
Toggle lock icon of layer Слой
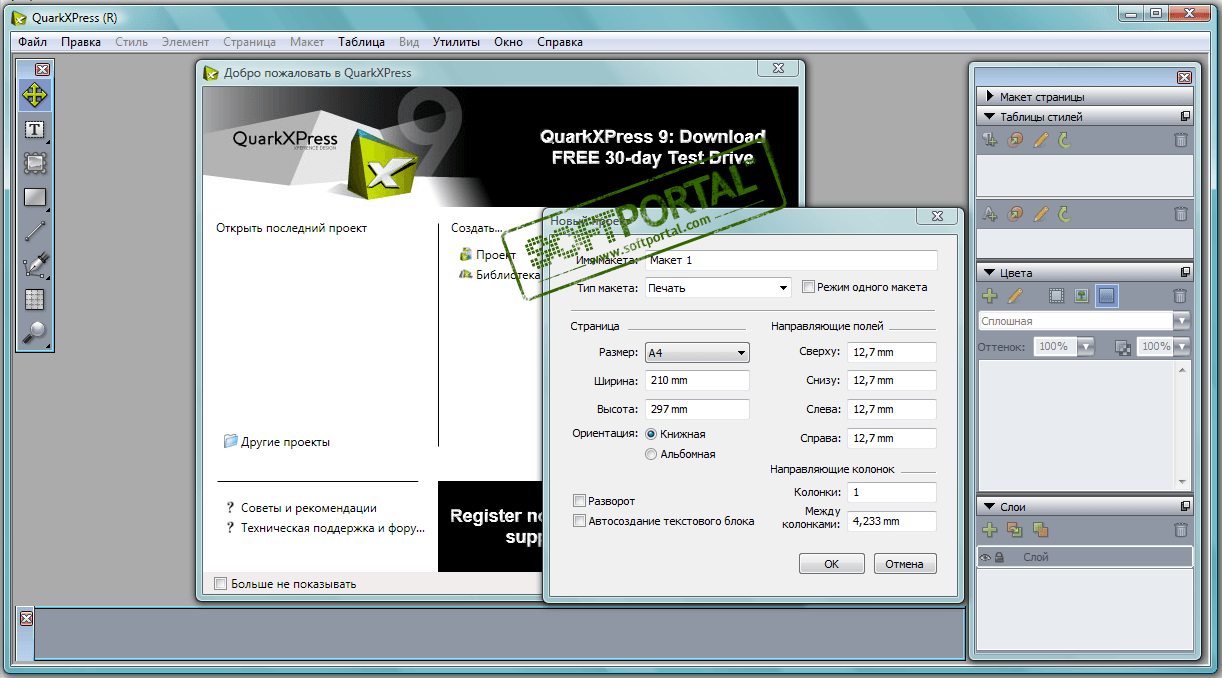point(999,558)
